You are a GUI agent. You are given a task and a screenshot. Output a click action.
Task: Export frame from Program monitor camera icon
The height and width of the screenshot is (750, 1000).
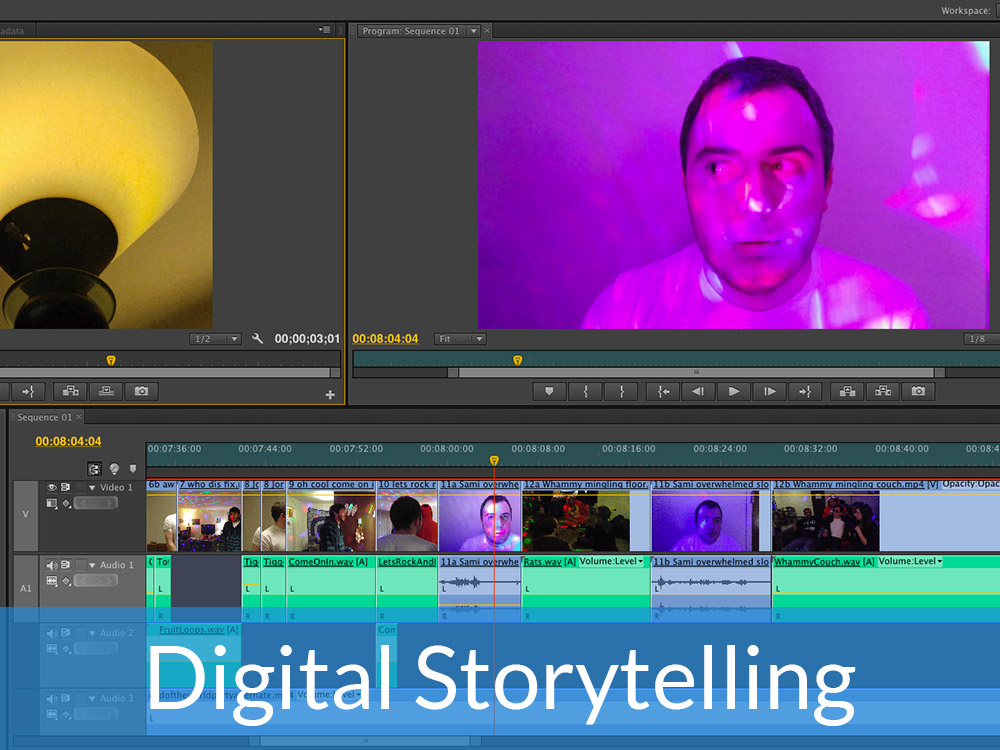[x=918, y=391]
